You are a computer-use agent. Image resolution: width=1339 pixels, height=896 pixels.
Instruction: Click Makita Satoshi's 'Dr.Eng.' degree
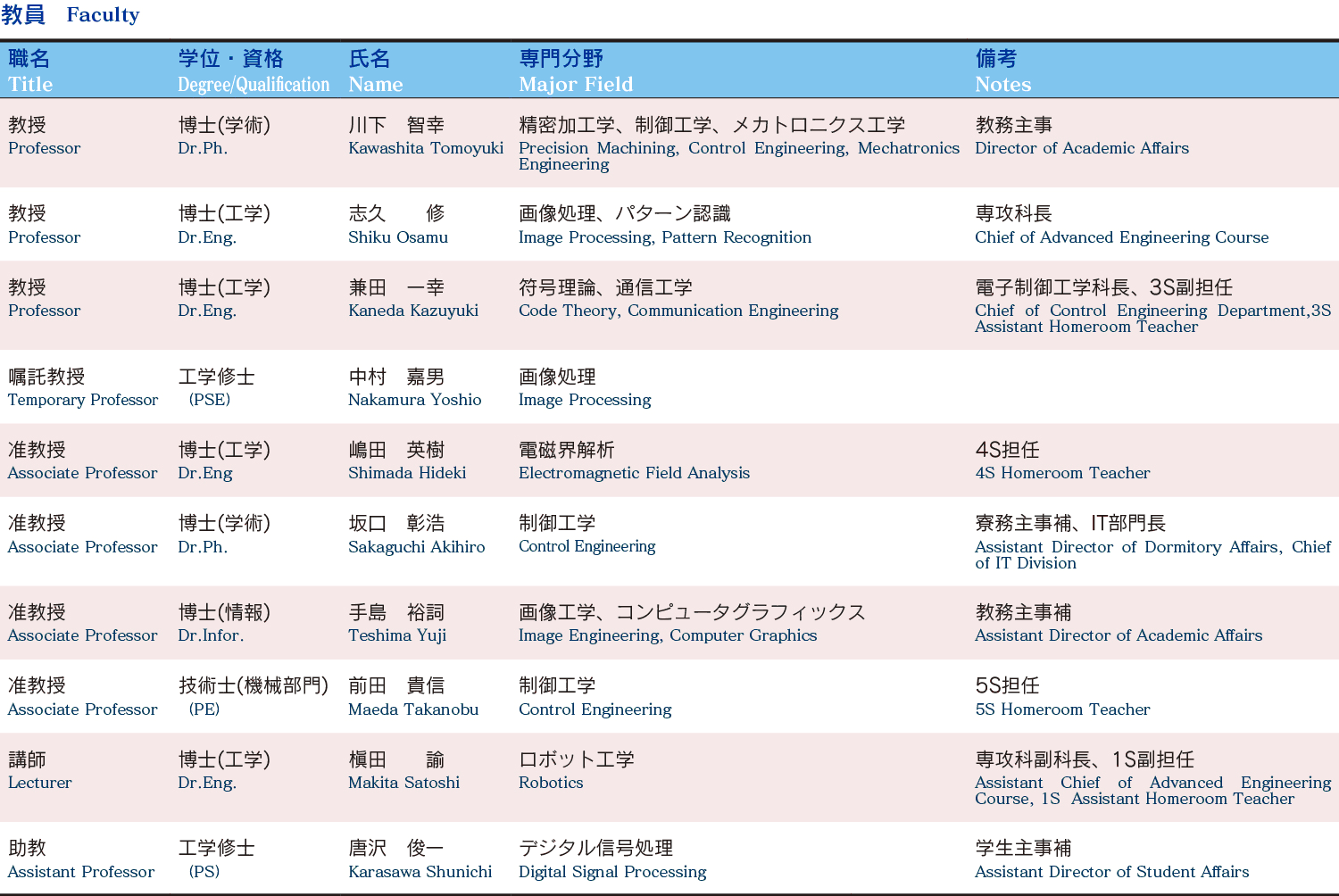[207, 783]
